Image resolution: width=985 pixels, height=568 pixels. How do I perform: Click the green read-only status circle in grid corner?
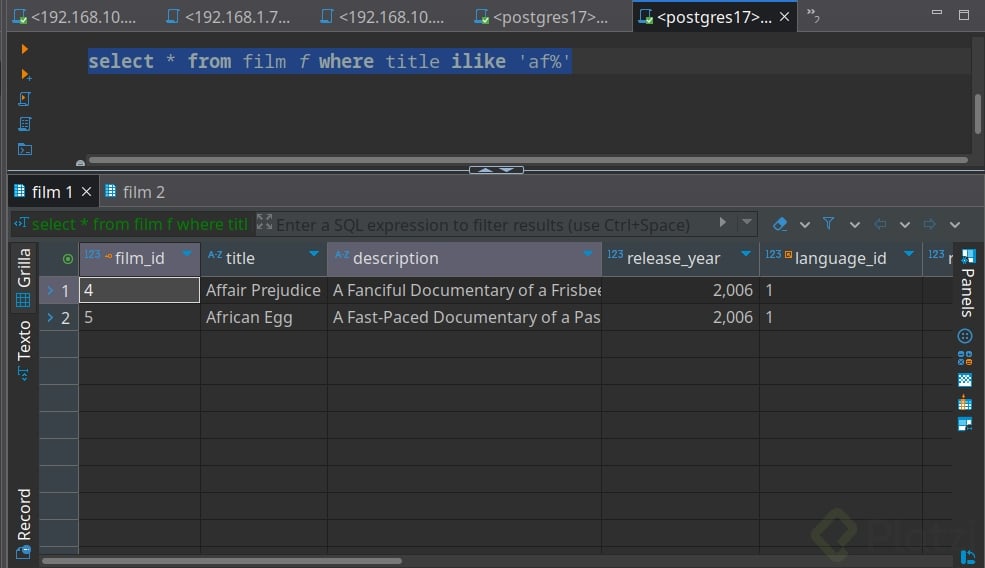pos(68,259)
